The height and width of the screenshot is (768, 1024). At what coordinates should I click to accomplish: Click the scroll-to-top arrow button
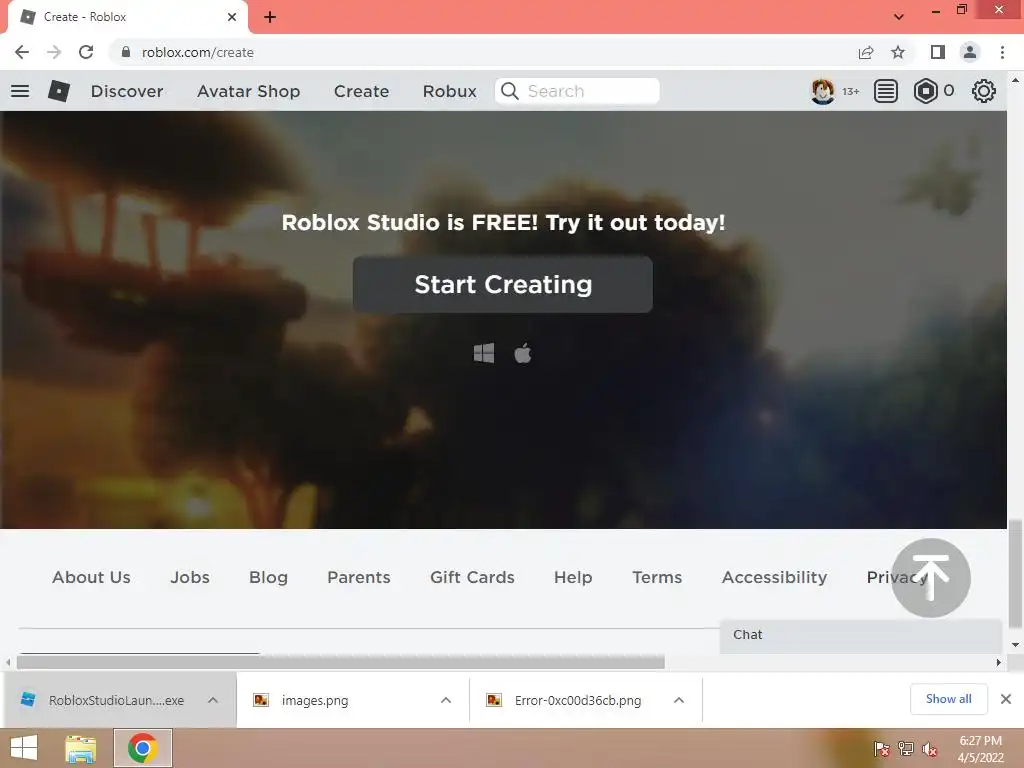click(x=931, y=577)
